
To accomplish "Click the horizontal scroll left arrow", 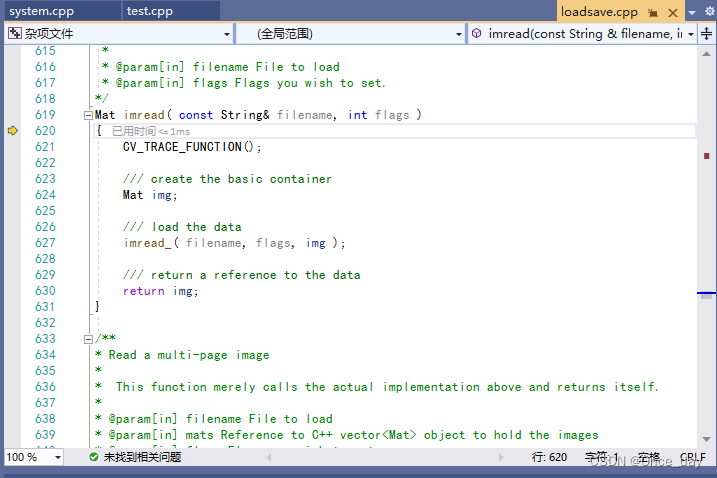I will (268, 457).
